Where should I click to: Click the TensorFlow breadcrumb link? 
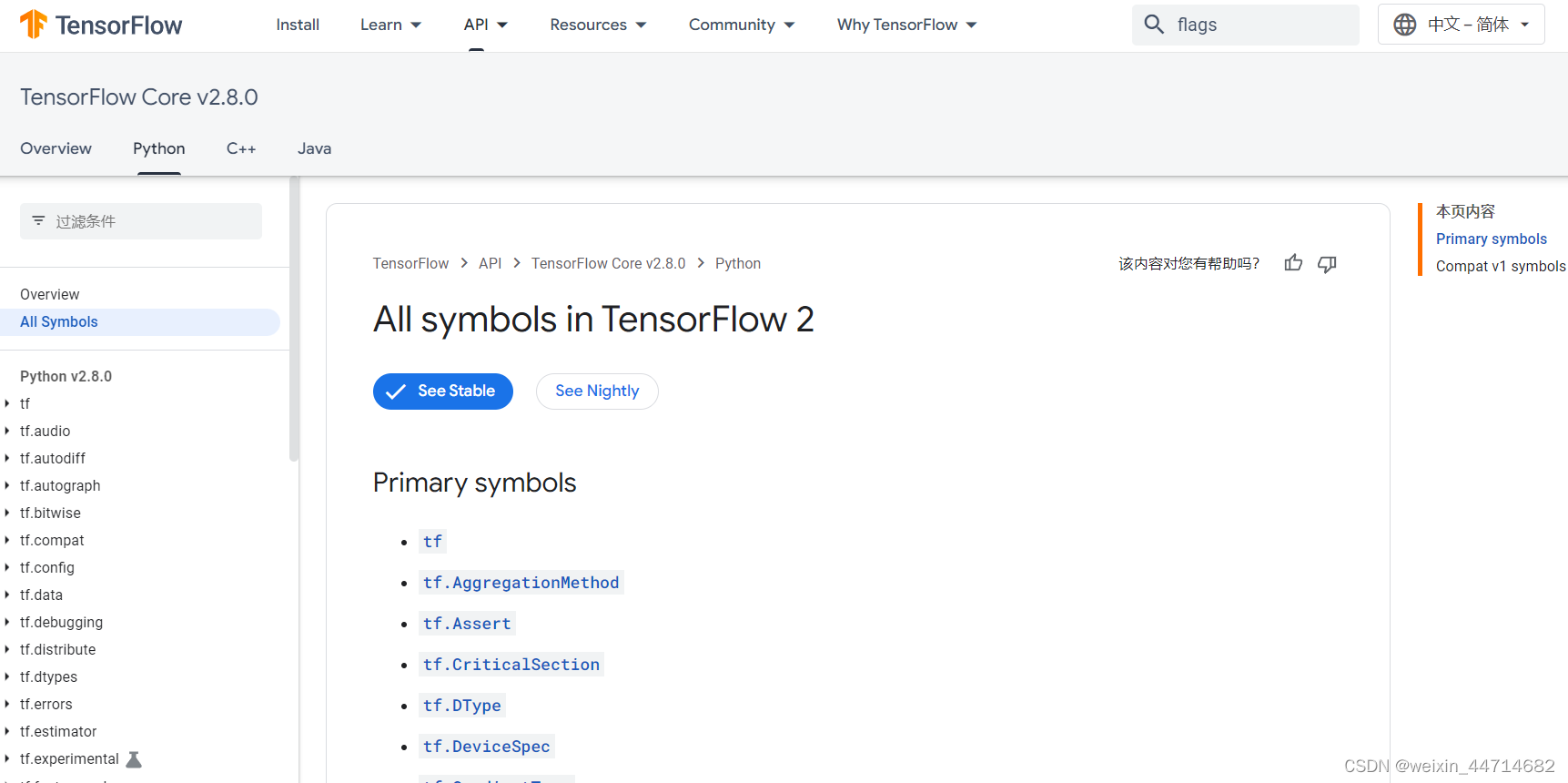tap(410, 263)
